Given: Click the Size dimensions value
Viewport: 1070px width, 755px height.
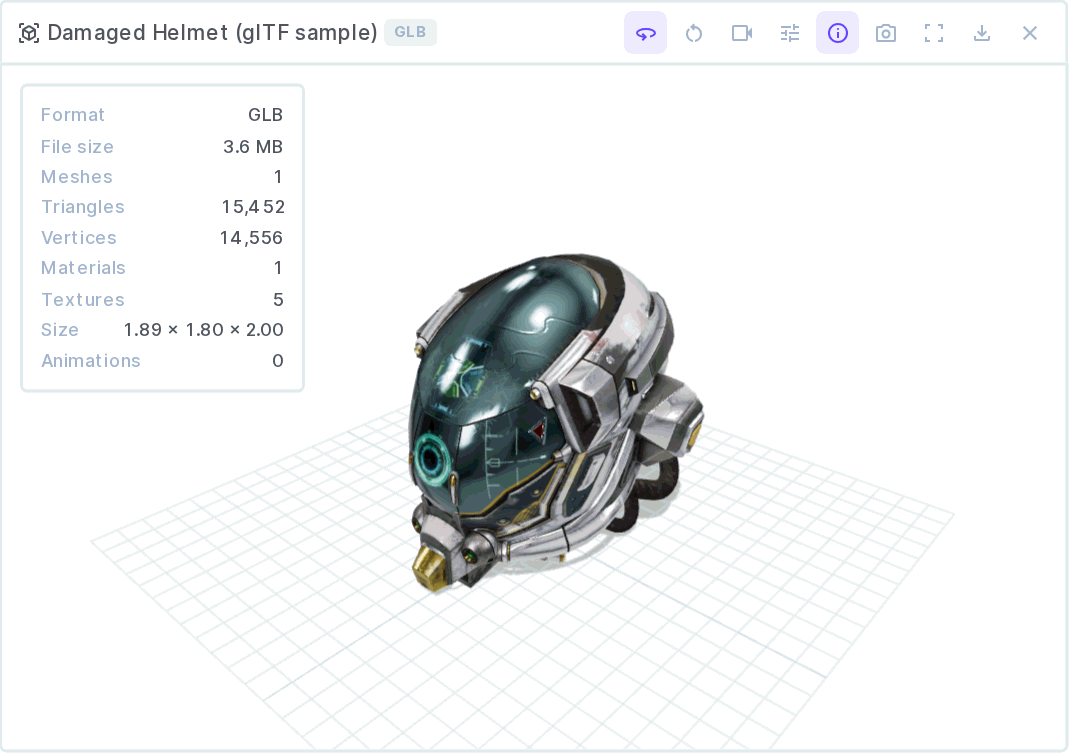Looking at the screenshot, I should (x=203, y=330).
